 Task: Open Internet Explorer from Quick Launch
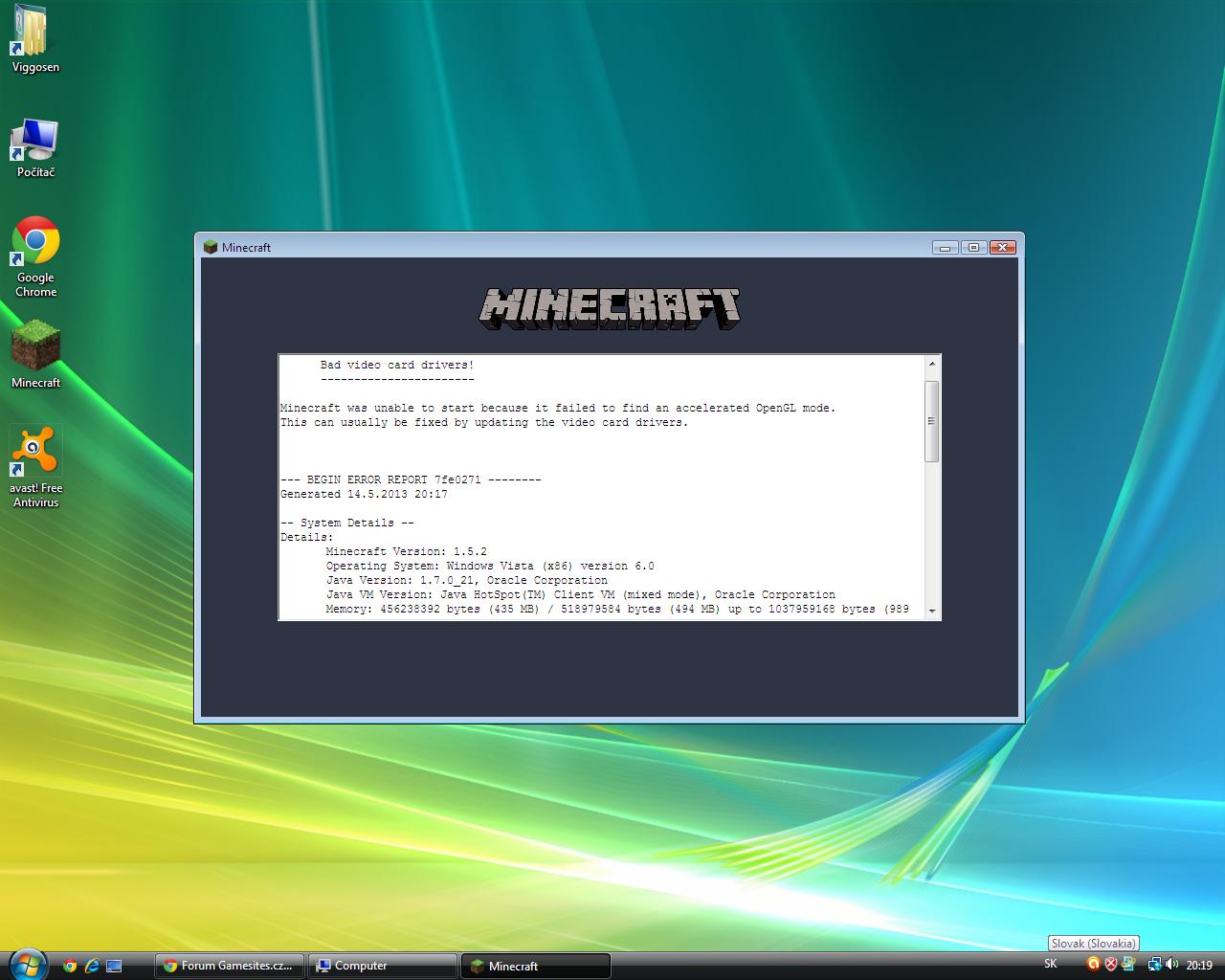[x=92, y=966]
